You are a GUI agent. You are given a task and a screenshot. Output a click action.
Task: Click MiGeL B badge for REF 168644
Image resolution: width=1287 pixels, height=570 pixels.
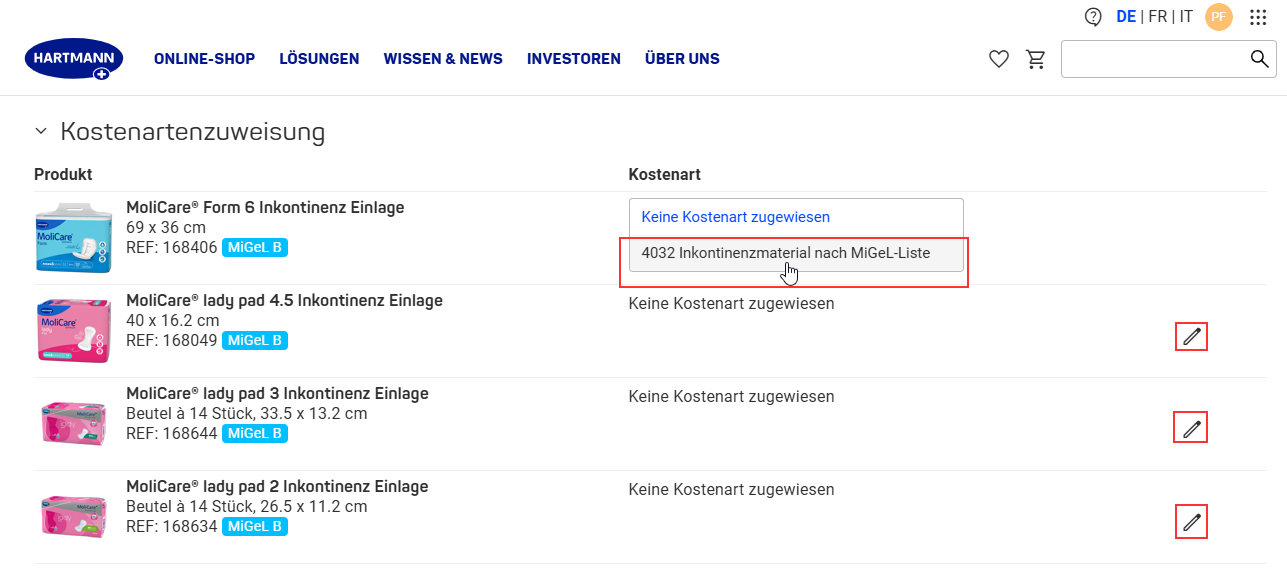point(255,434)
